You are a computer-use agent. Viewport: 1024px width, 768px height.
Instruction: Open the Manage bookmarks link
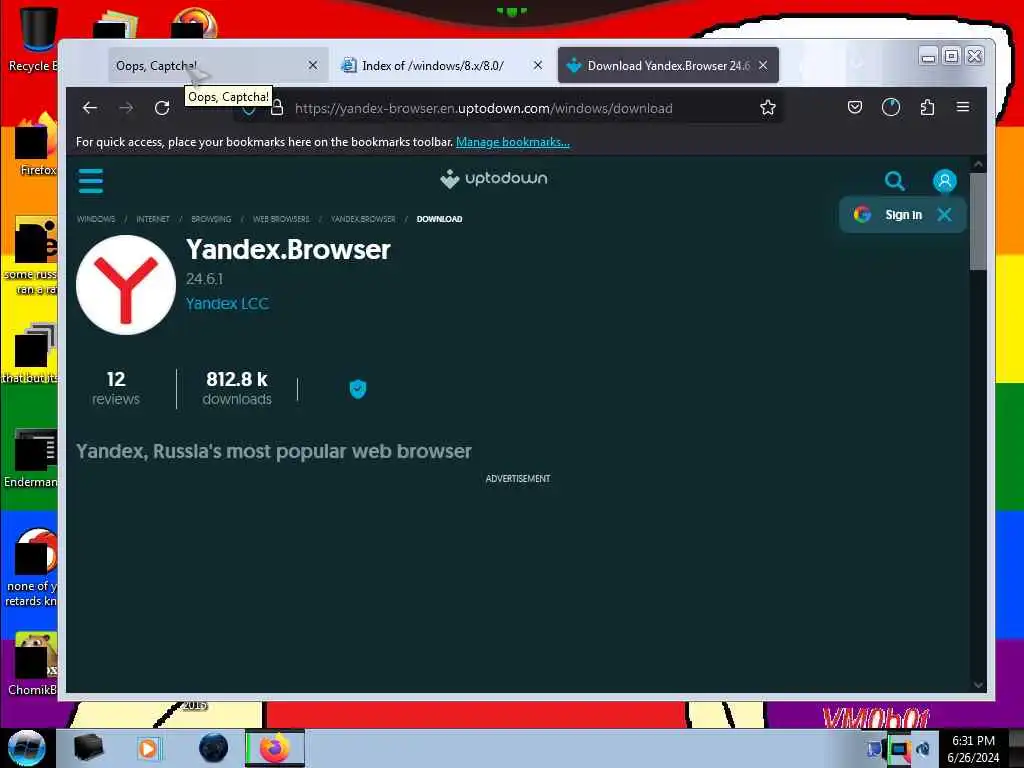click(x=513, y=142)
